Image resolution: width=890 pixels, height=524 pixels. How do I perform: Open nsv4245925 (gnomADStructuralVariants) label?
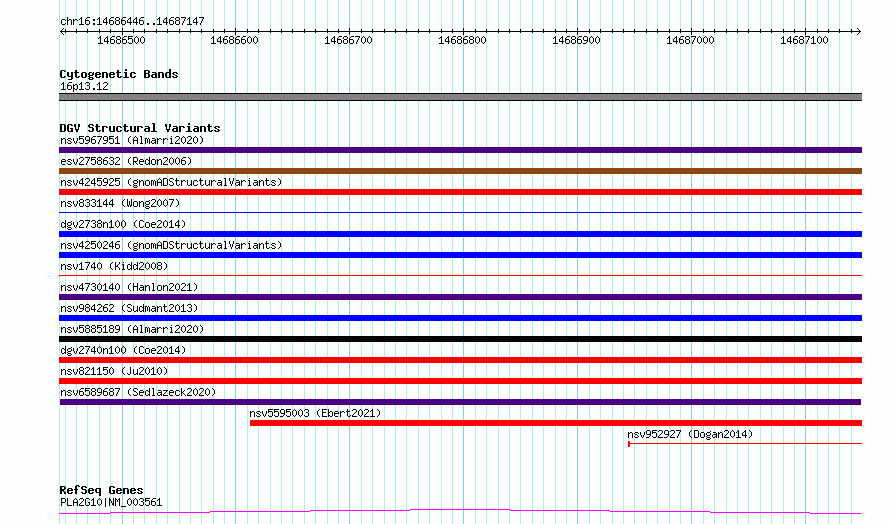pyautogui.click(x=171, y=182)
